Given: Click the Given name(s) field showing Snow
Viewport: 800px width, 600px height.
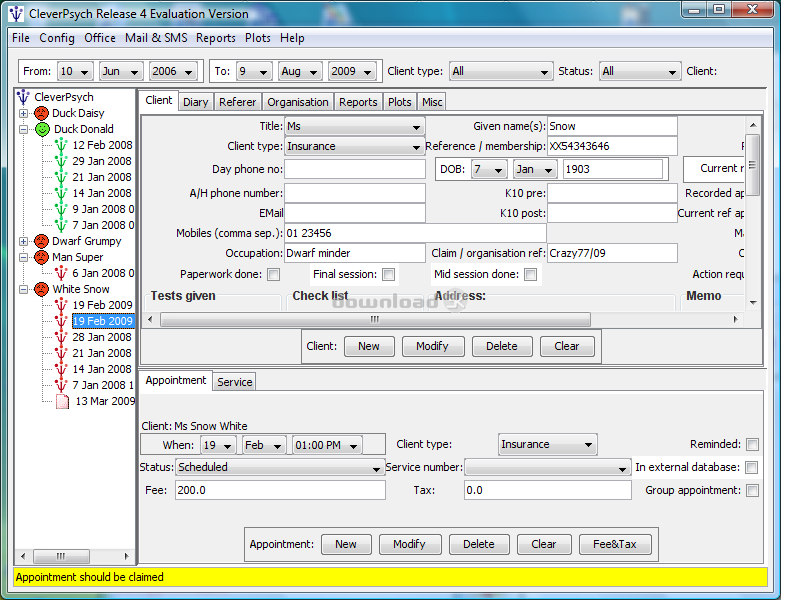Looking at the screenshot, I should click(612, 127).
